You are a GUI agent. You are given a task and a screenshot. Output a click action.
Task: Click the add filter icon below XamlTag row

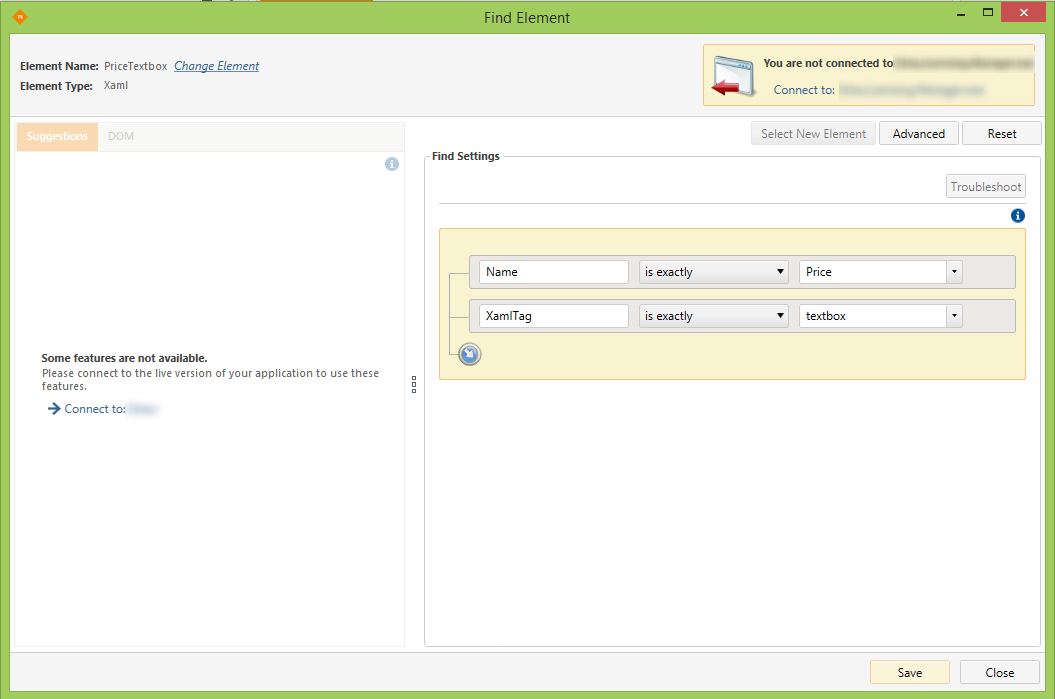coord(469,354)
